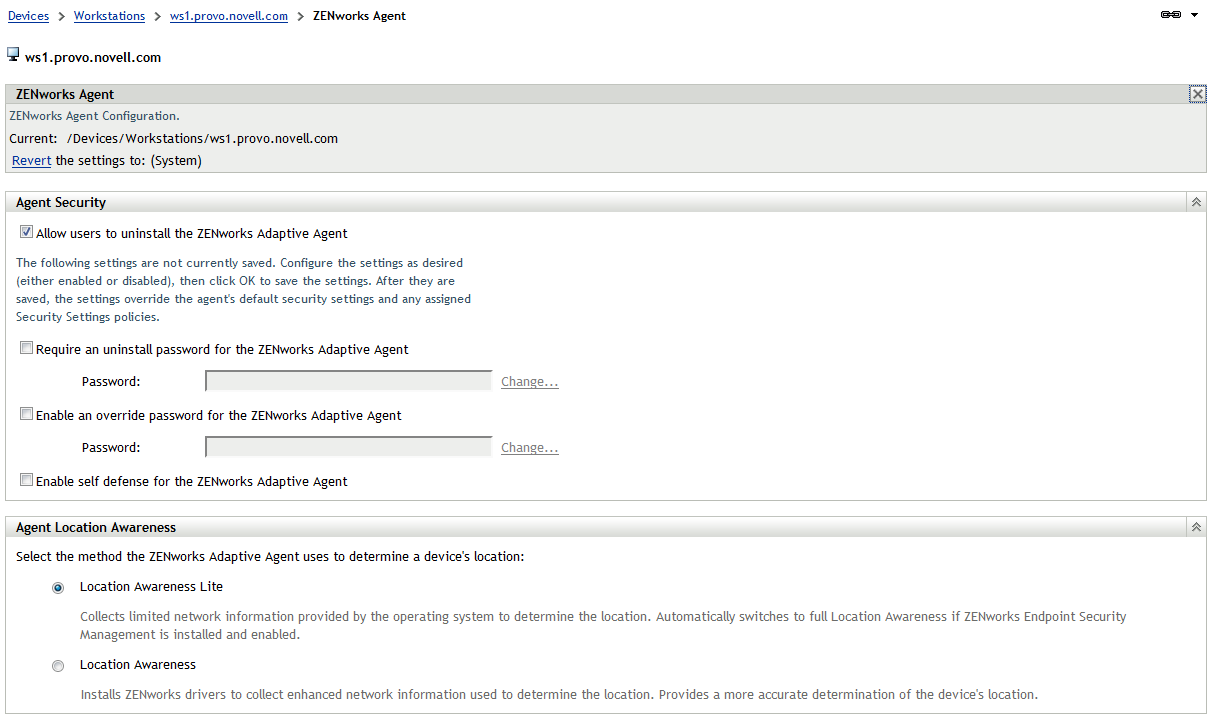Click the uninstall Password input field
Viewport: 1213px width, 719px height.
click(x=348, y=381)
